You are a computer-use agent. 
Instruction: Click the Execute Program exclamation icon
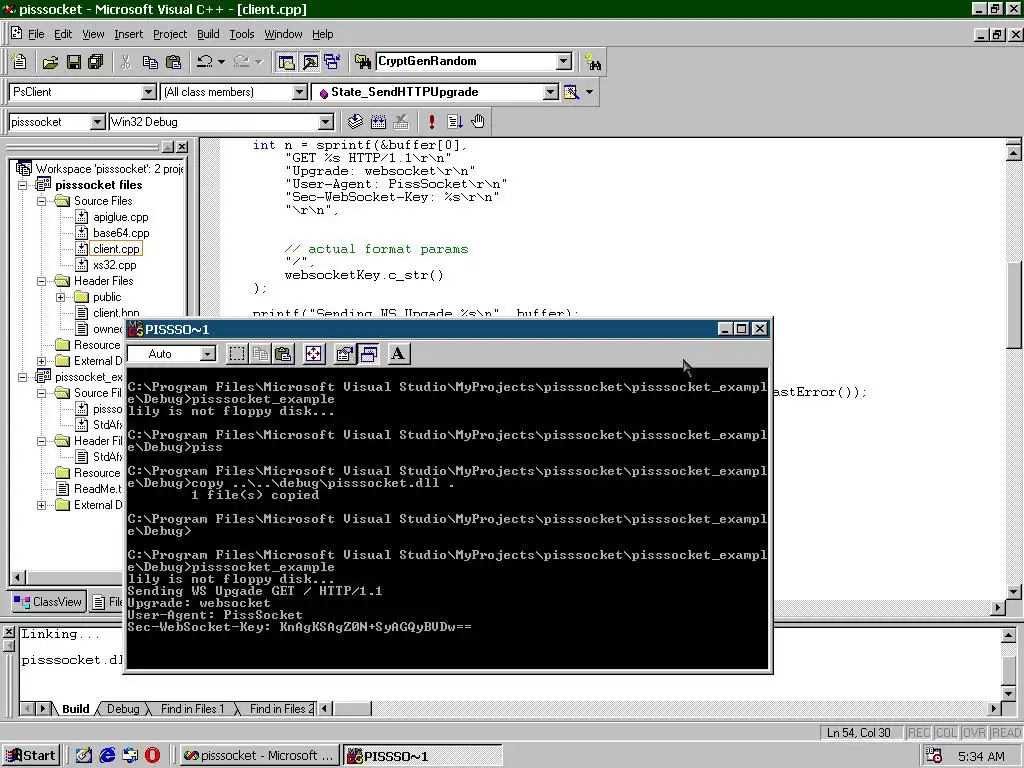[432, 121]
